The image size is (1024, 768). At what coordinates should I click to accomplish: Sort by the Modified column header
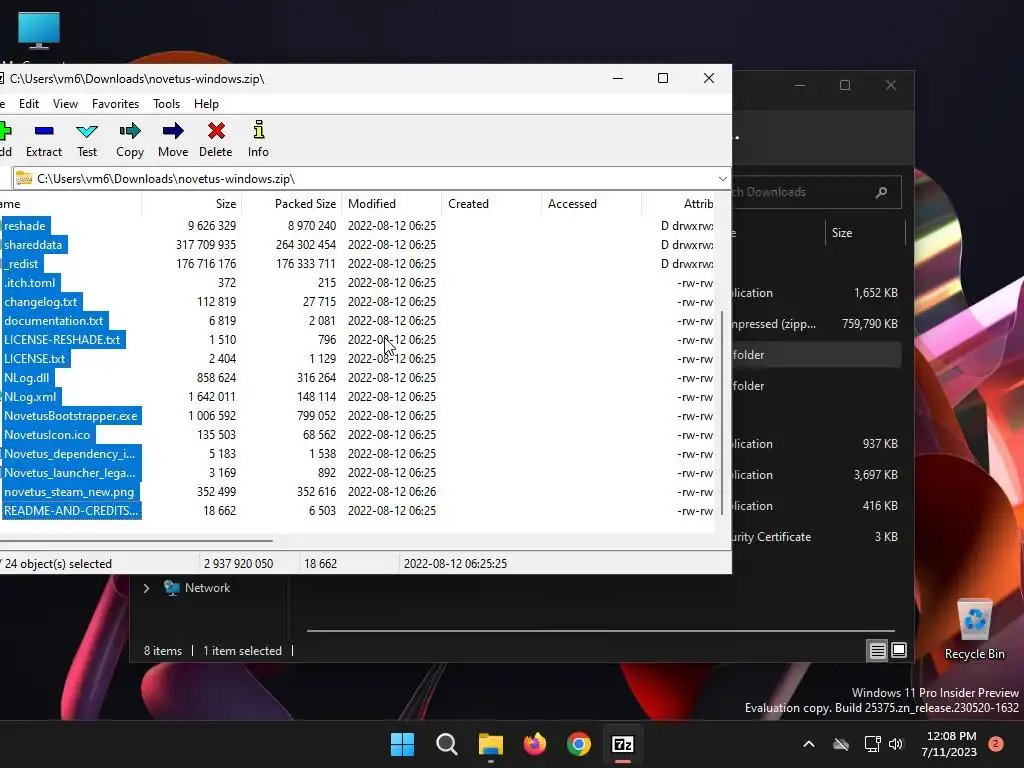(x=392, y=204)
